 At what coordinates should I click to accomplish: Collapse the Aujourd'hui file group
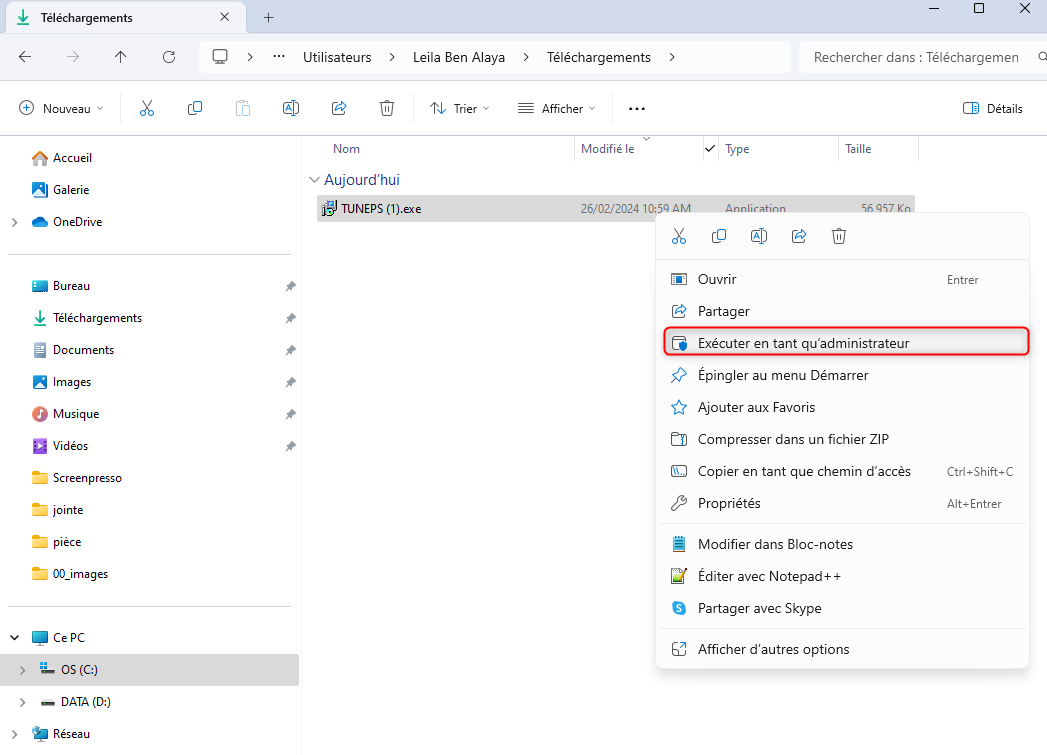[313, 181]
